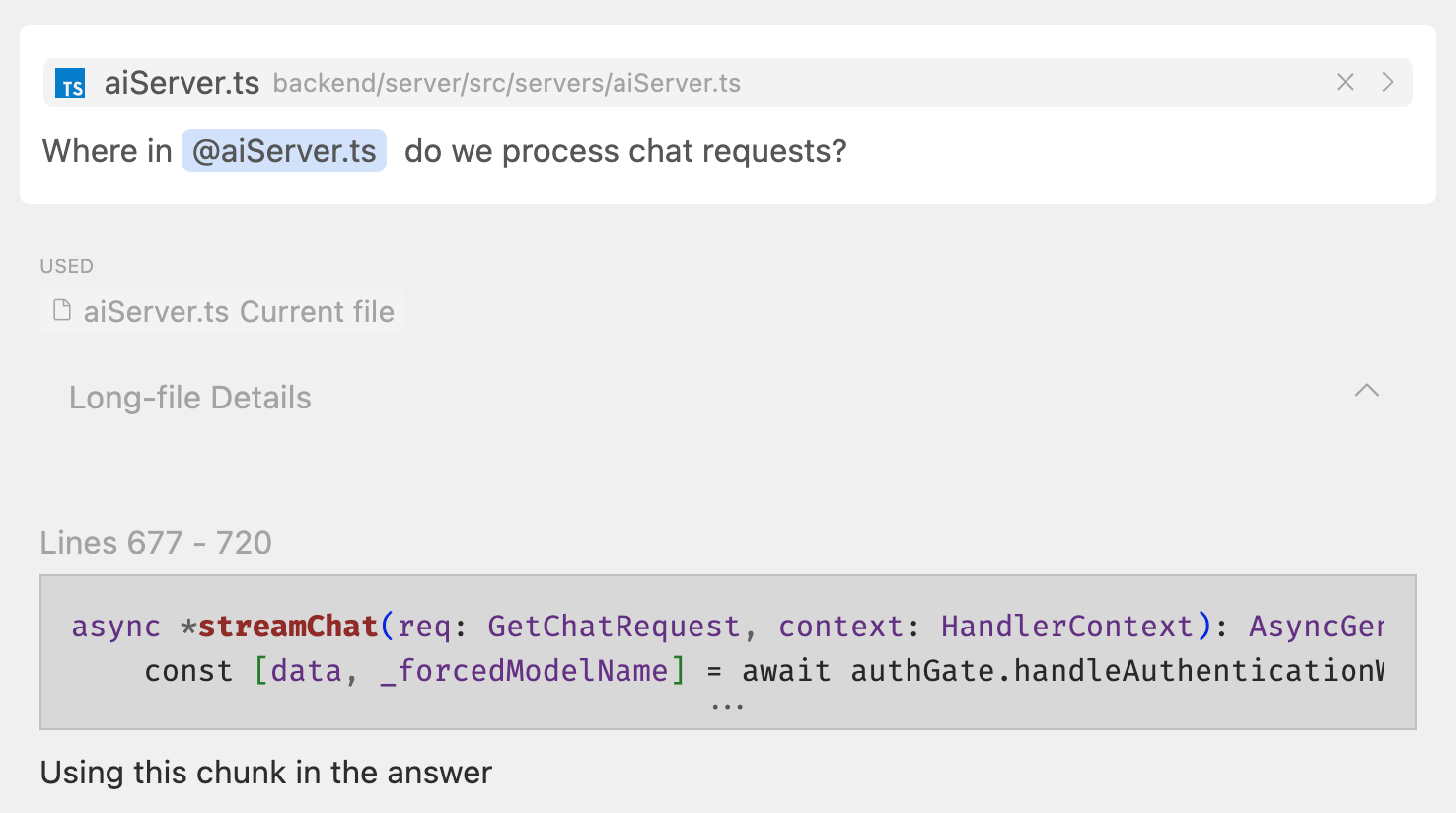The width and height of the screenshot is (1456, 813).
Task: Click the 'Using this chunk in the answer' text
Action: pos(266,773)
